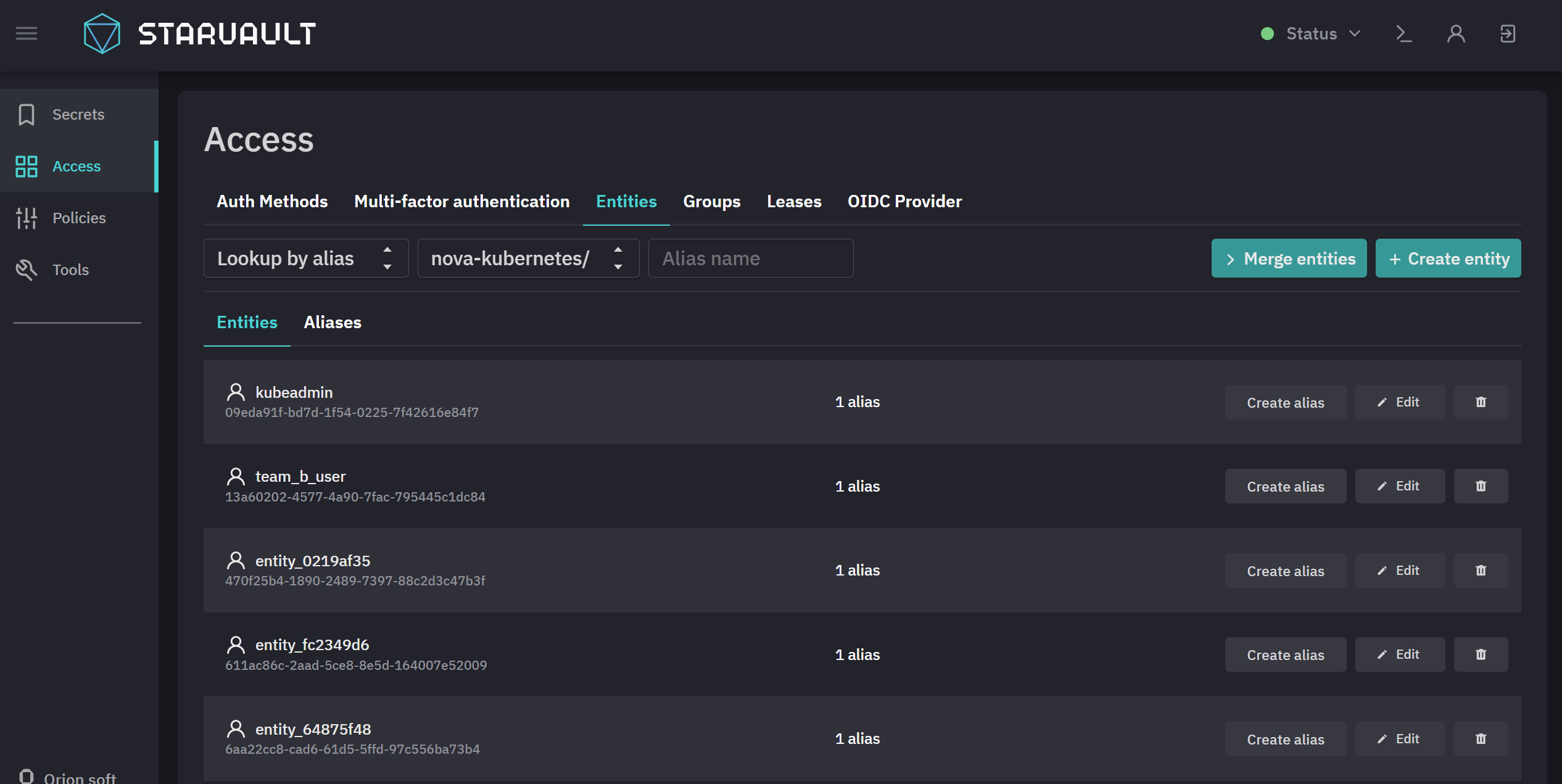The width and height of the screenshot is (1562, 784).
Task: Edit the team_b_user entity
Action: (x=1400, y=486)
